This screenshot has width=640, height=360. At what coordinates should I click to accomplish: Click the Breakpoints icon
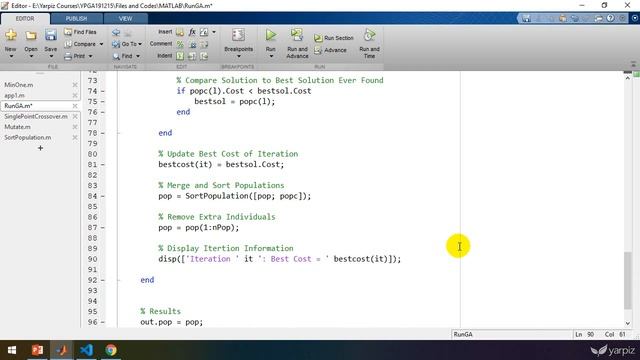coord(238,35)
